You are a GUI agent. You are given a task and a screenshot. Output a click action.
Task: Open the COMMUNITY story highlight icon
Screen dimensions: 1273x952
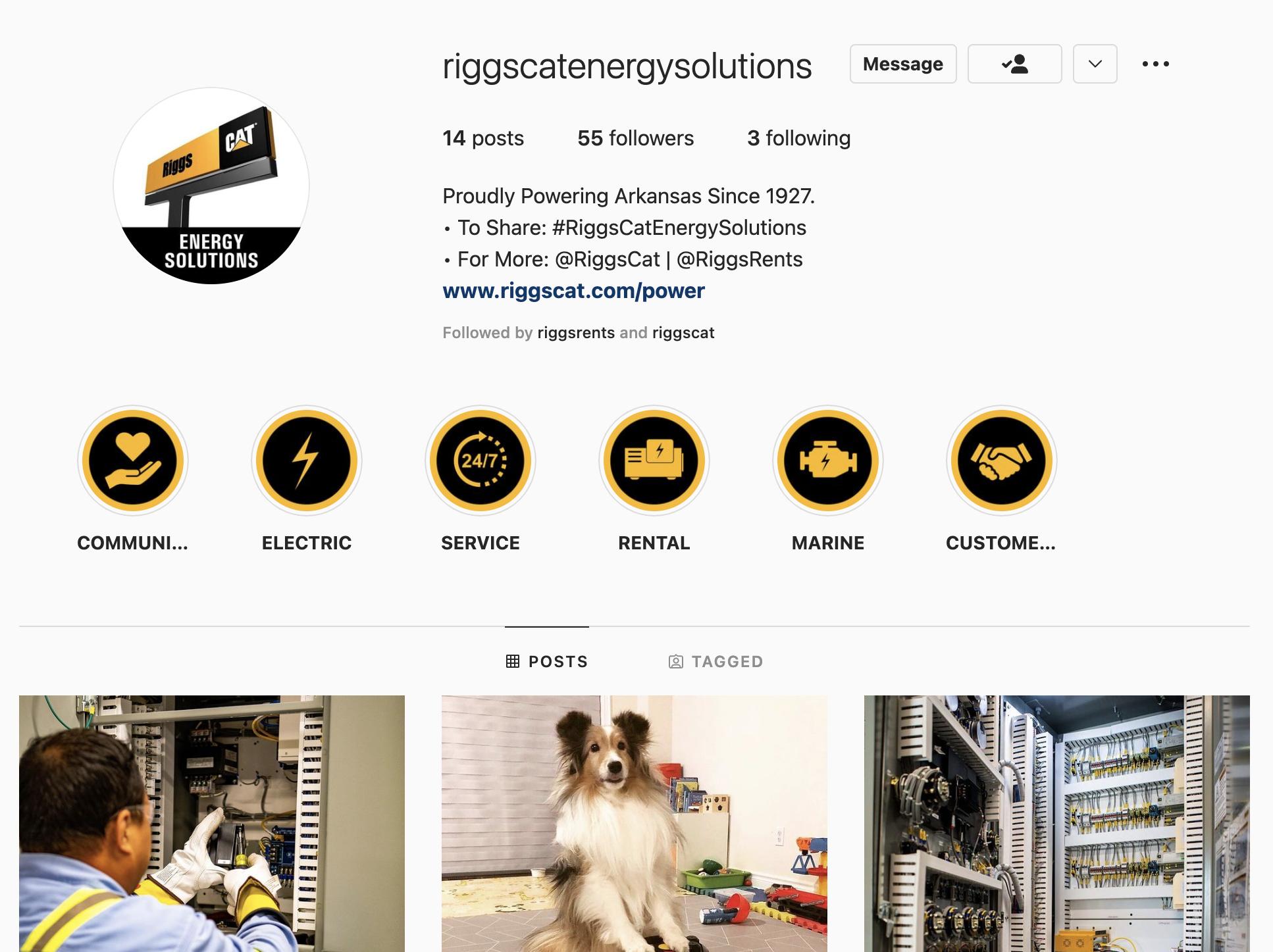coord(133,460)
